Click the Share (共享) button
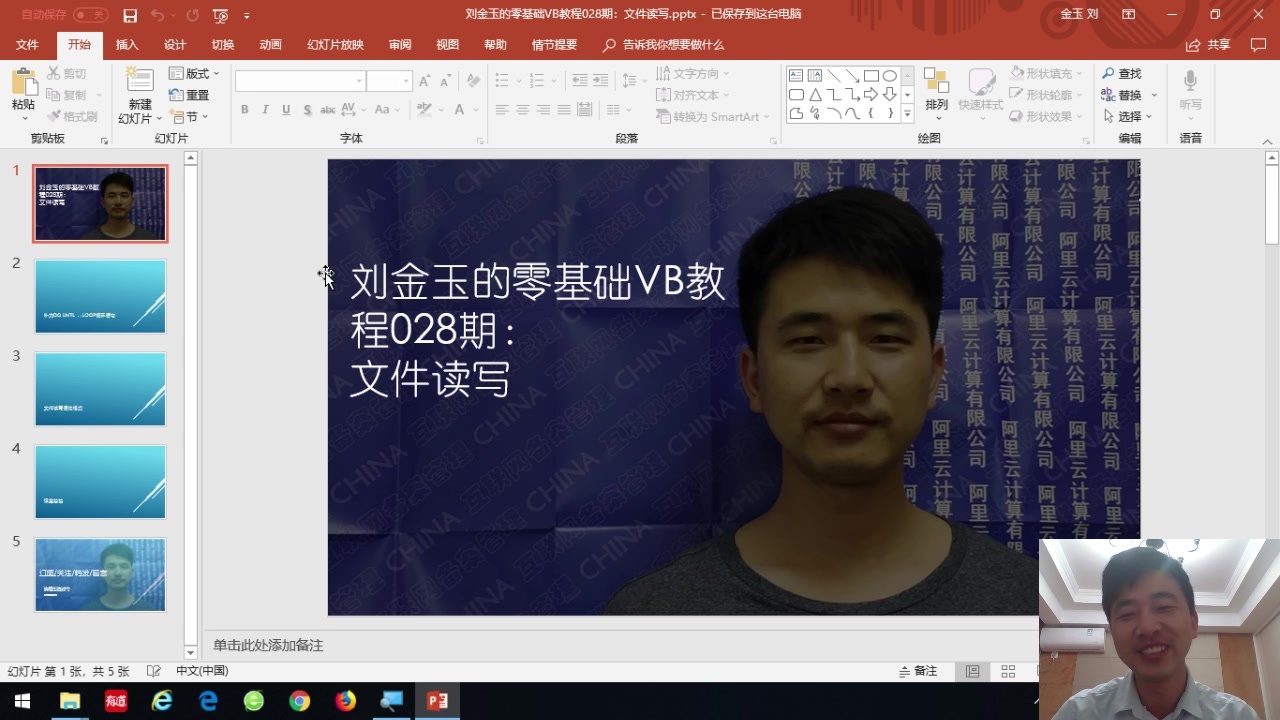The image size is (1280, 720). (x=1208, y=45)
